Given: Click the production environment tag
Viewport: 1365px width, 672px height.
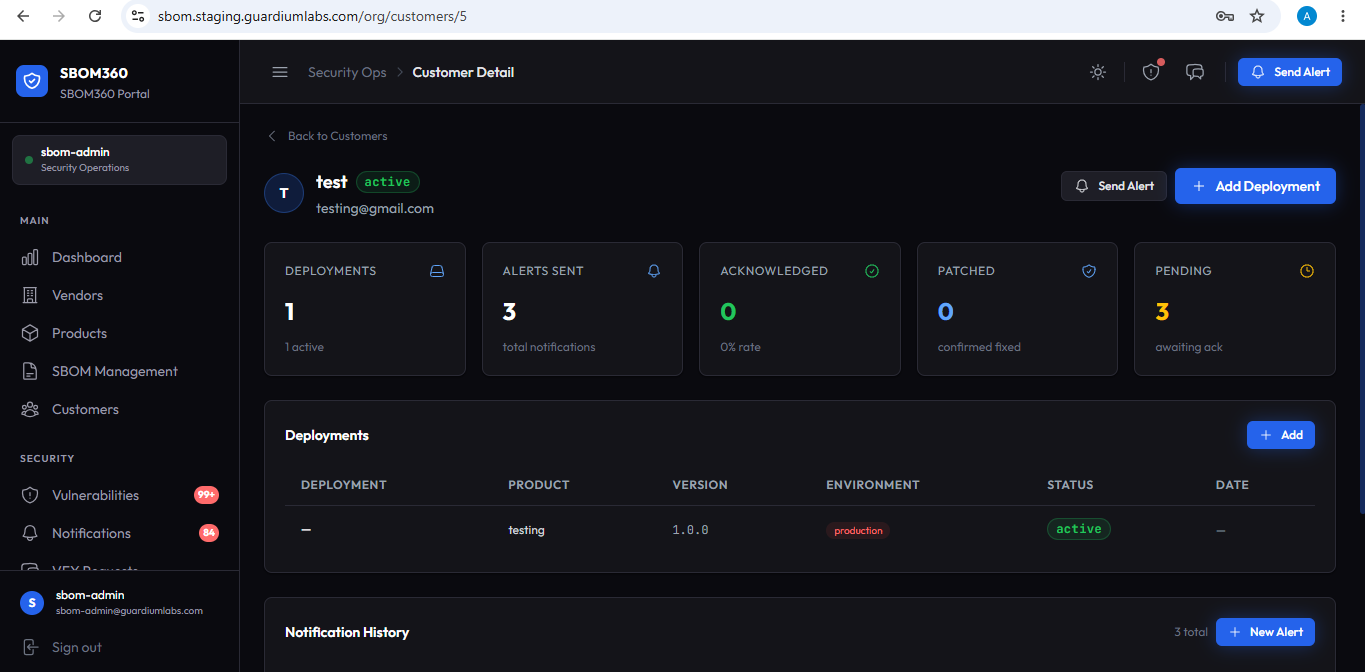Looking at the screenshot, I should [858, 530].
